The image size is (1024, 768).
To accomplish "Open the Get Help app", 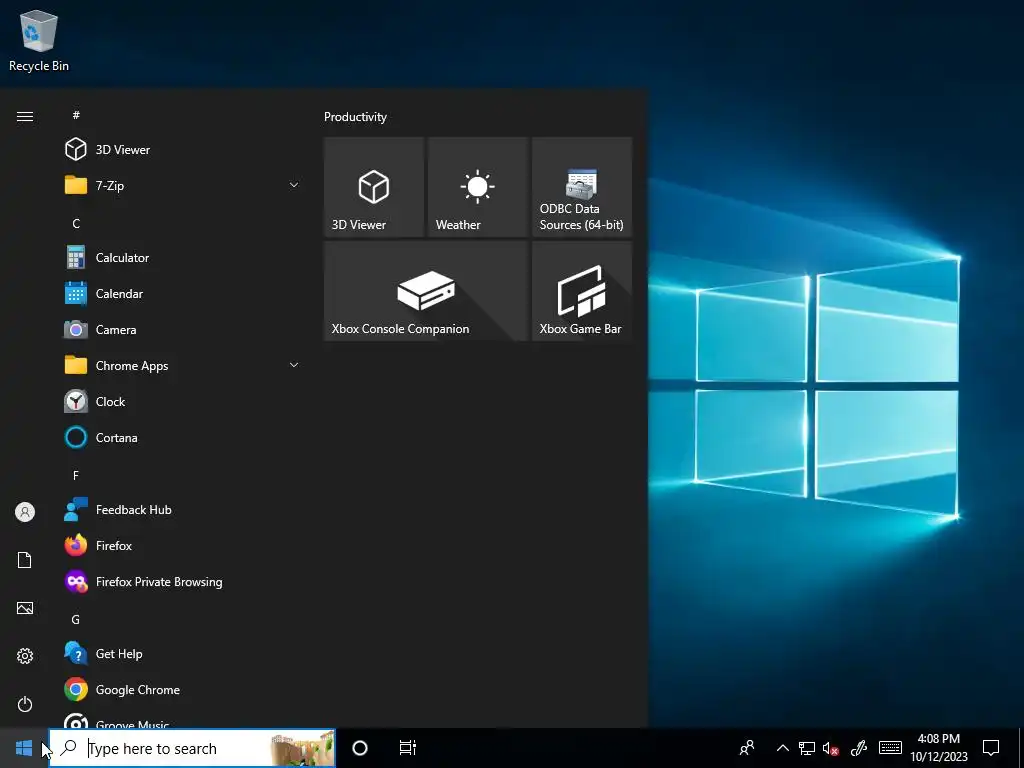I will coord(182,653).
